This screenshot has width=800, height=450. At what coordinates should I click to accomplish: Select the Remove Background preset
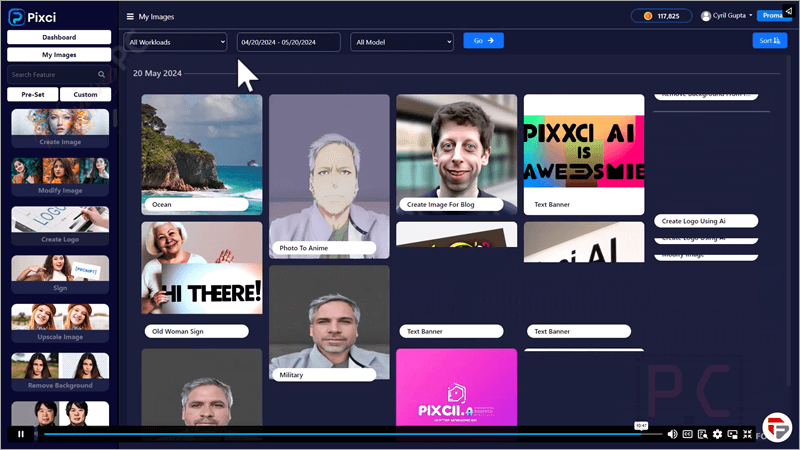pyautogui.click(x=60, y=371)
